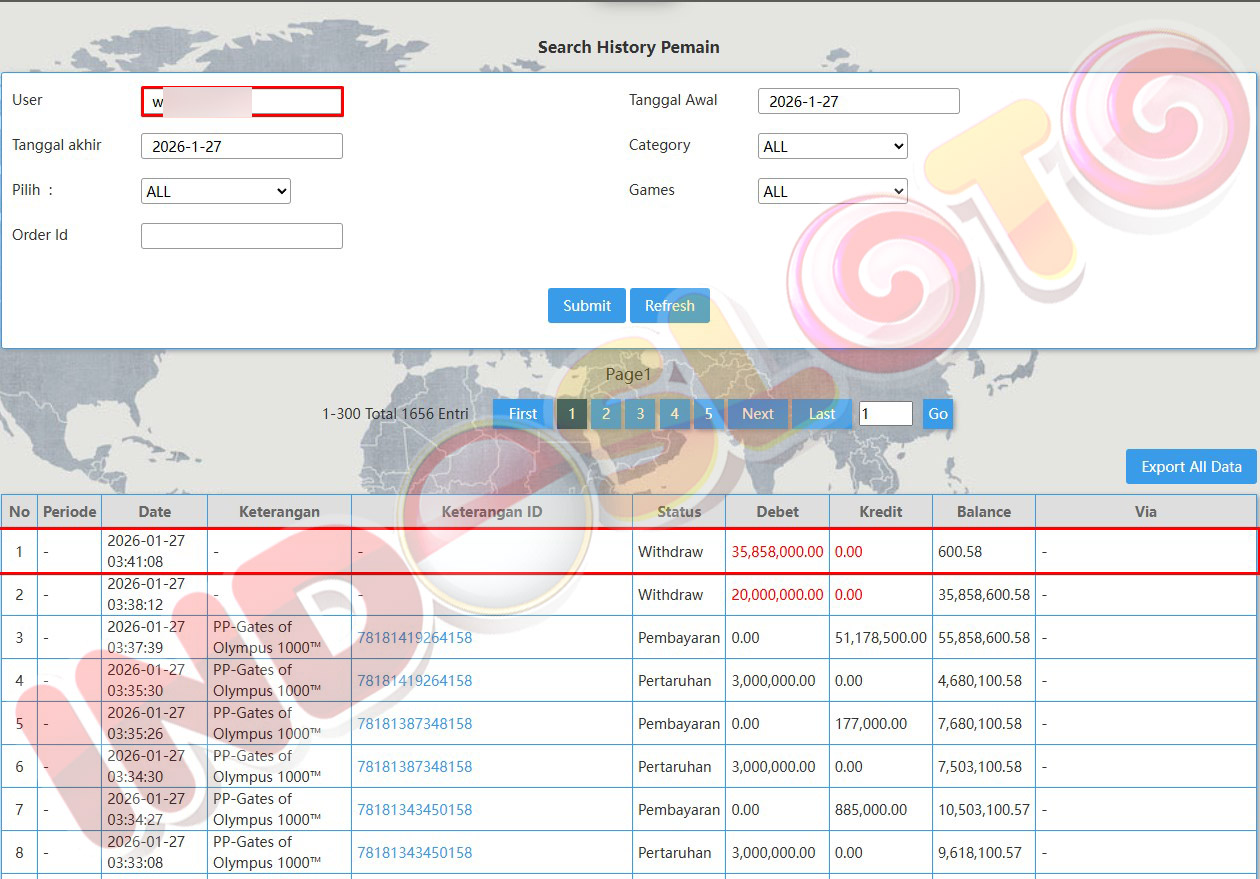This screenshot has height=879, width=1260.
Task: Expand the Category dropdown
Action: tap(832, 146)
